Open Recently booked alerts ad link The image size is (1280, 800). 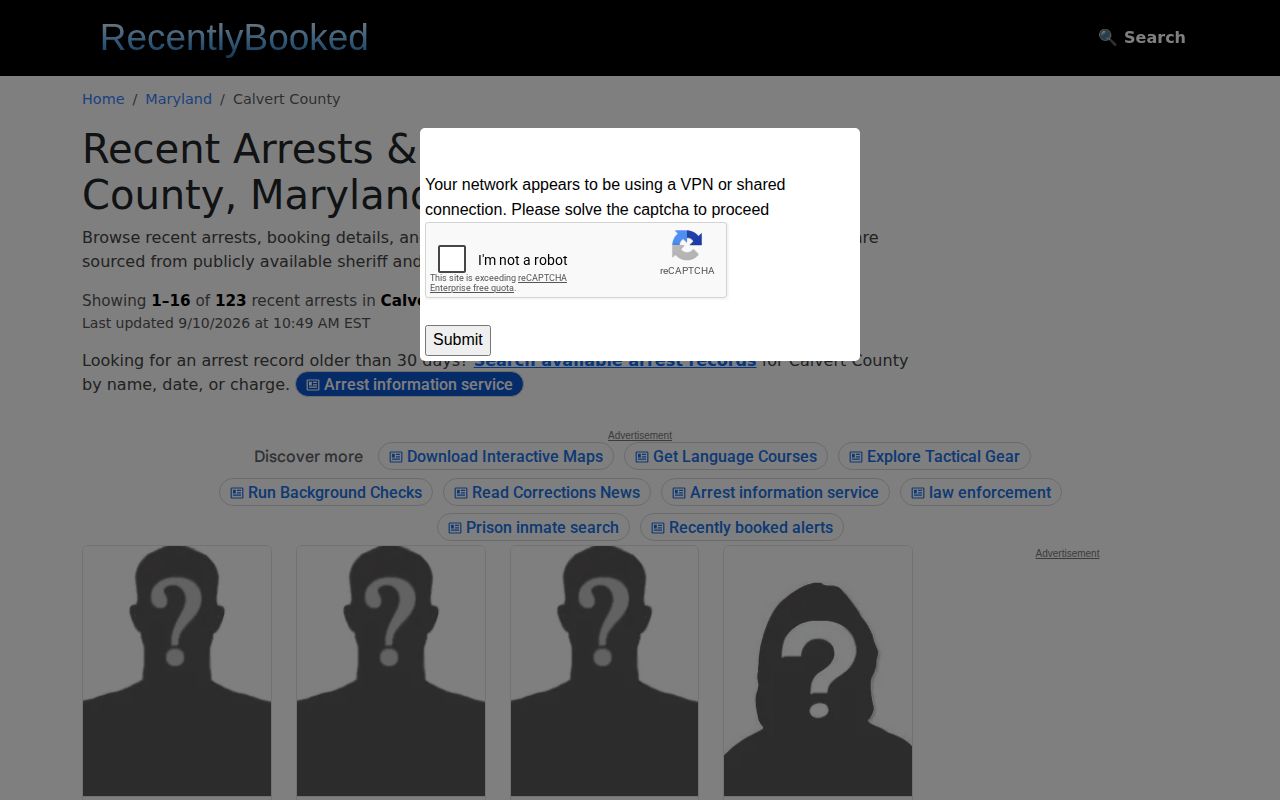[x=742, y=527]
